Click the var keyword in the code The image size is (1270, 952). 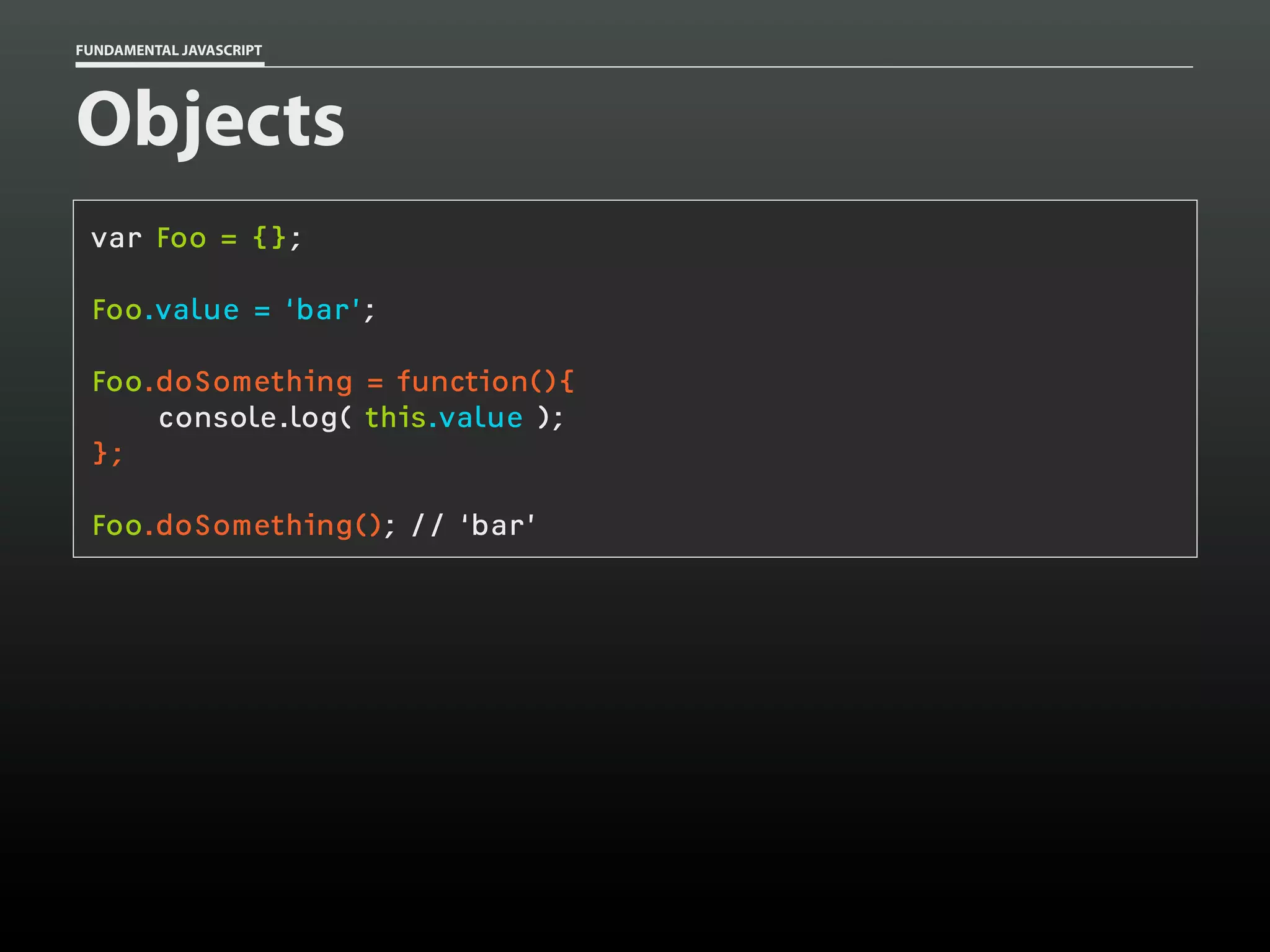(116, 239)
